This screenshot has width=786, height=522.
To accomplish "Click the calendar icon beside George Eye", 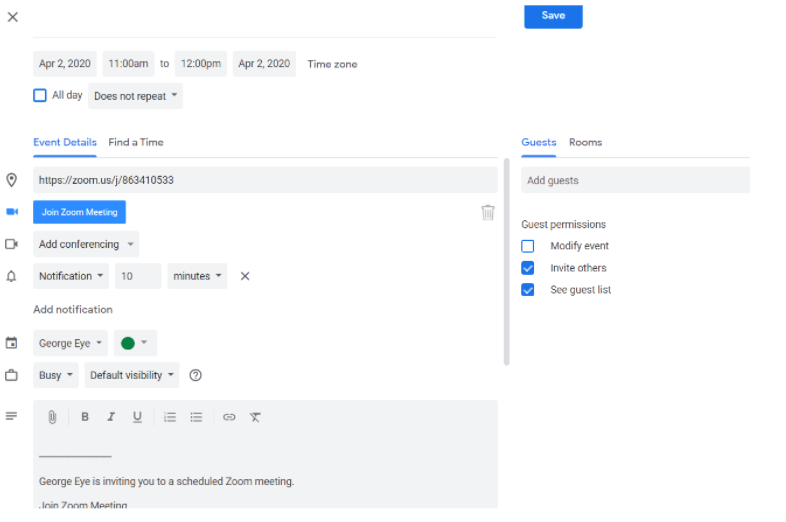I will point(12,343).
